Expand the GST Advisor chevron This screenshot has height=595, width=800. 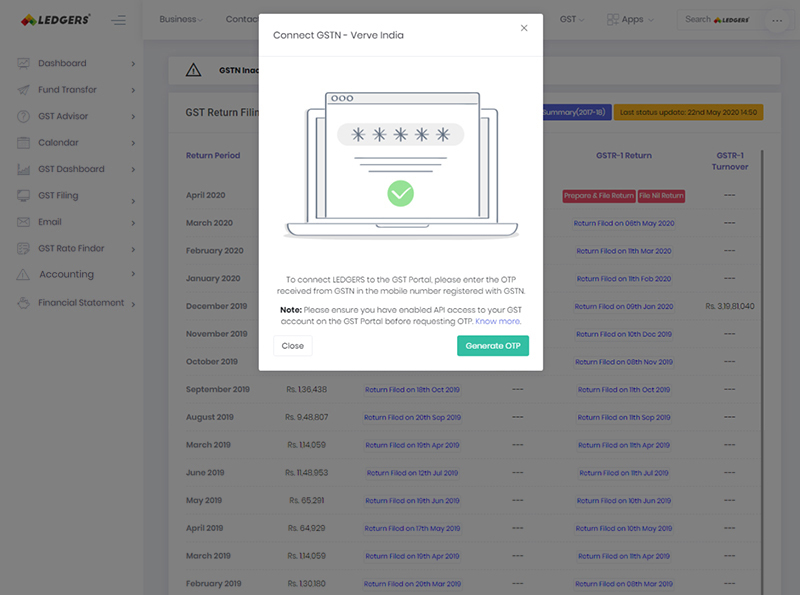(133, 117)
